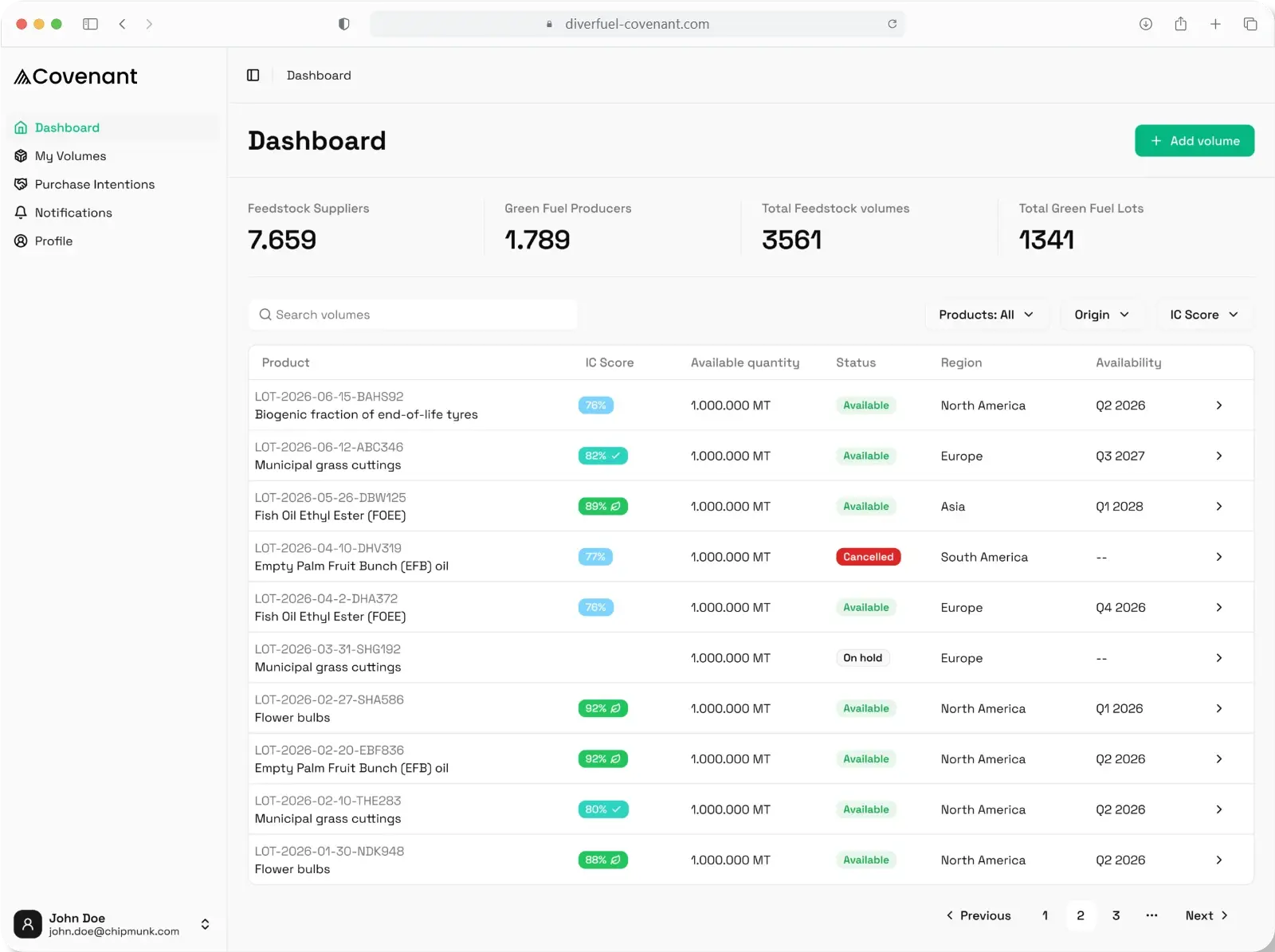This screenshot has width=1275, height=952.
Task: Open the Origin filter dropdown
Action: coord(1102,315)
